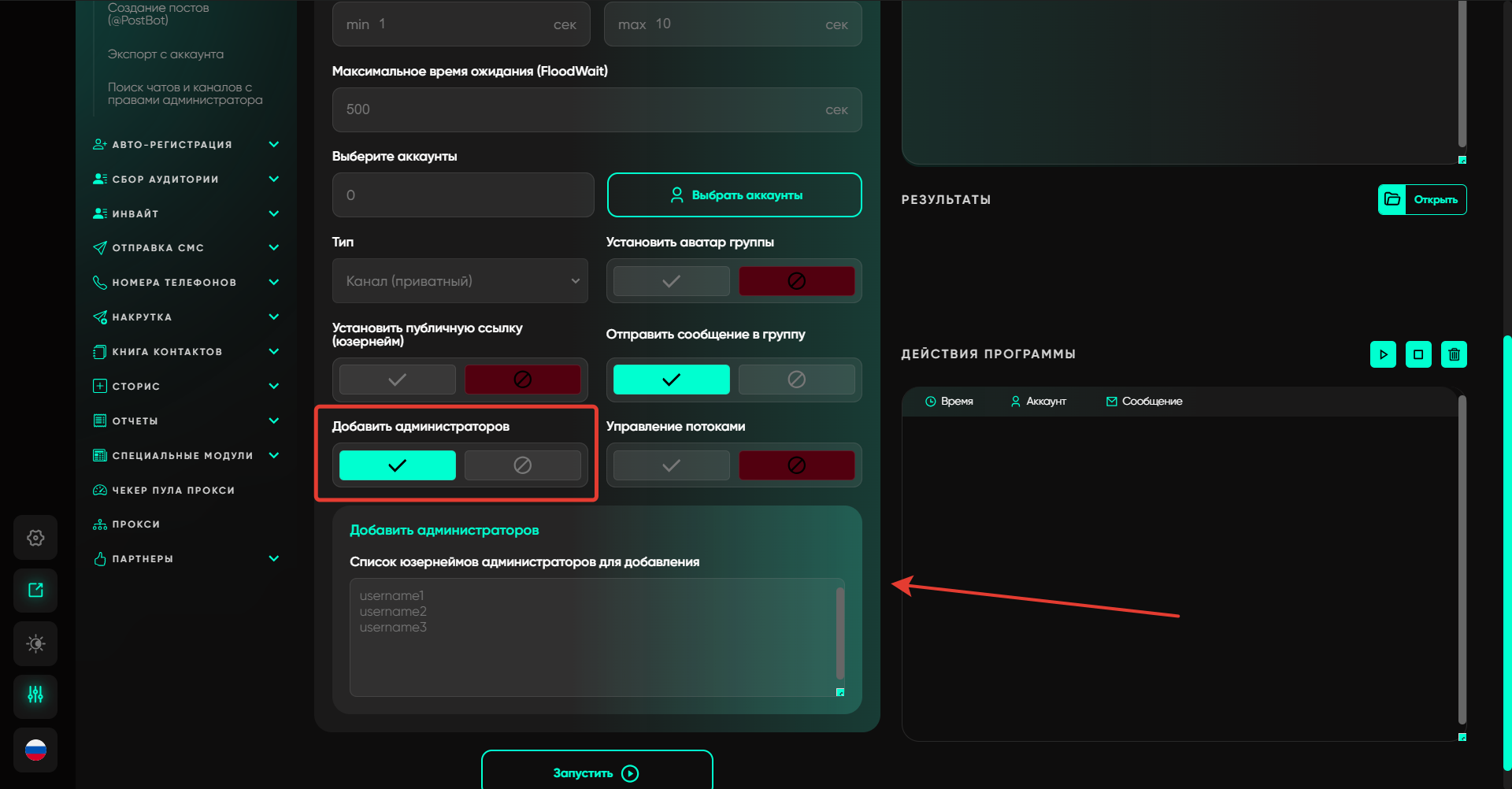Click the trash icon to clear actions

(1454, 354)
